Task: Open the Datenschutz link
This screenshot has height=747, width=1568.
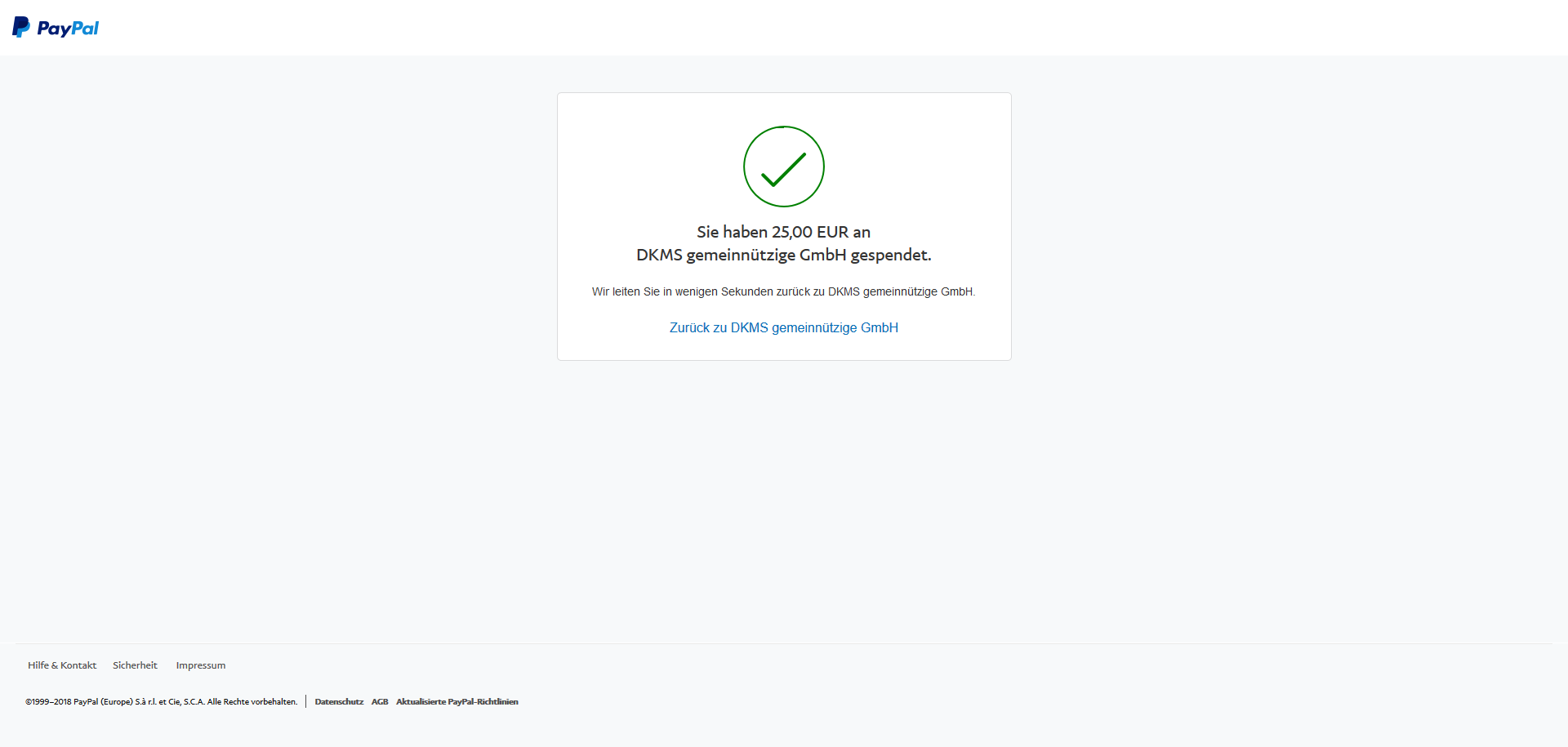Action: (339, 701)
